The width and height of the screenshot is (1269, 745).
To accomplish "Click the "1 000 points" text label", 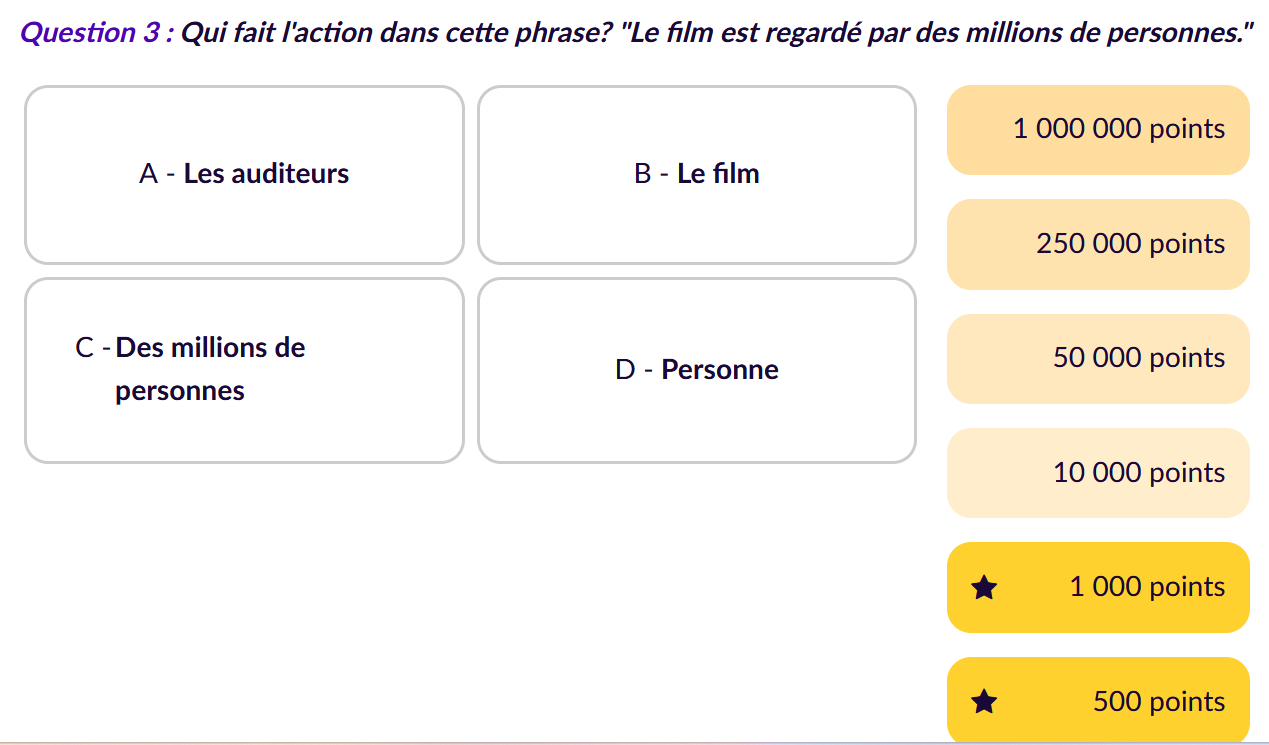I will pos(1147,587).
